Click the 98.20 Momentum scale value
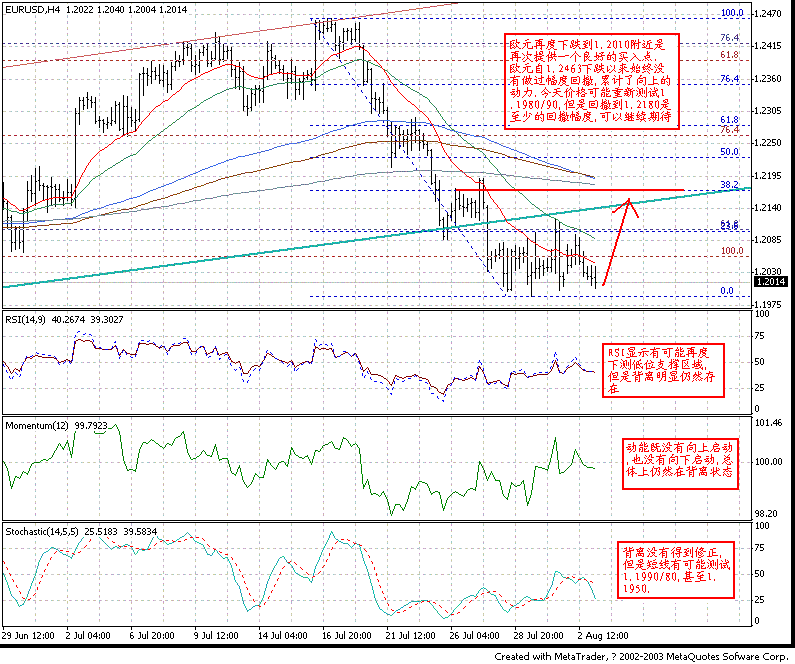 pos(766,513)
